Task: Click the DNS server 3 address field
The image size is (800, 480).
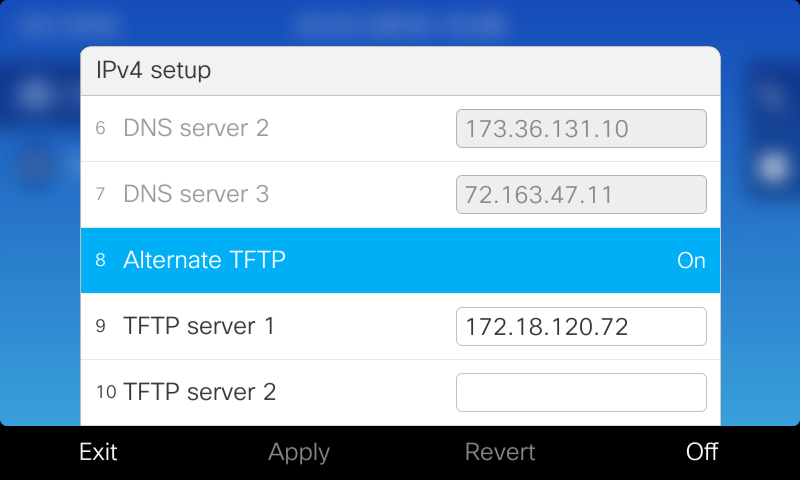Action: pyautogui.click(x=581, y=194)
